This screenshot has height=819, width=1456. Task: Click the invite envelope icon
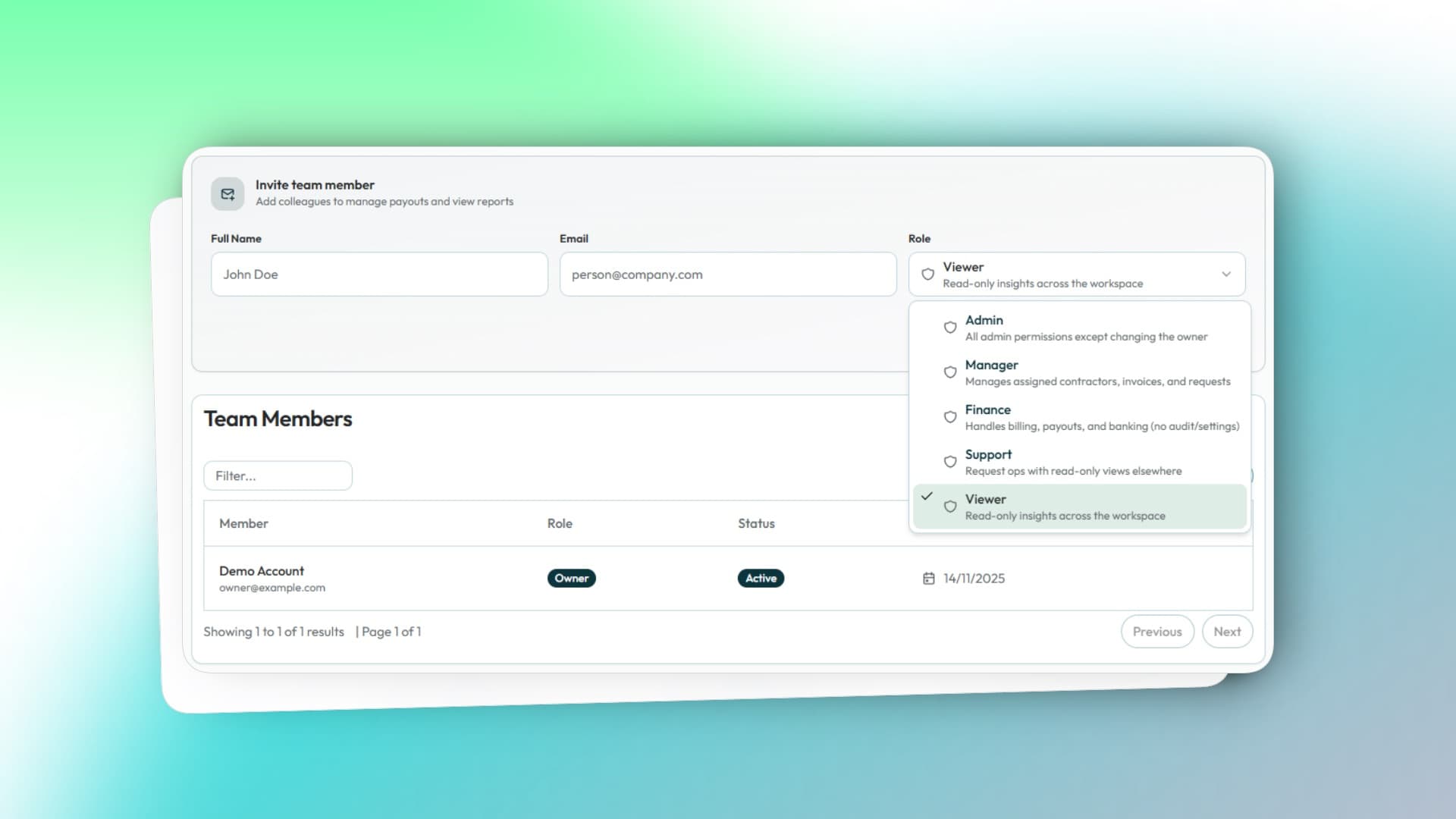[227, 194]
